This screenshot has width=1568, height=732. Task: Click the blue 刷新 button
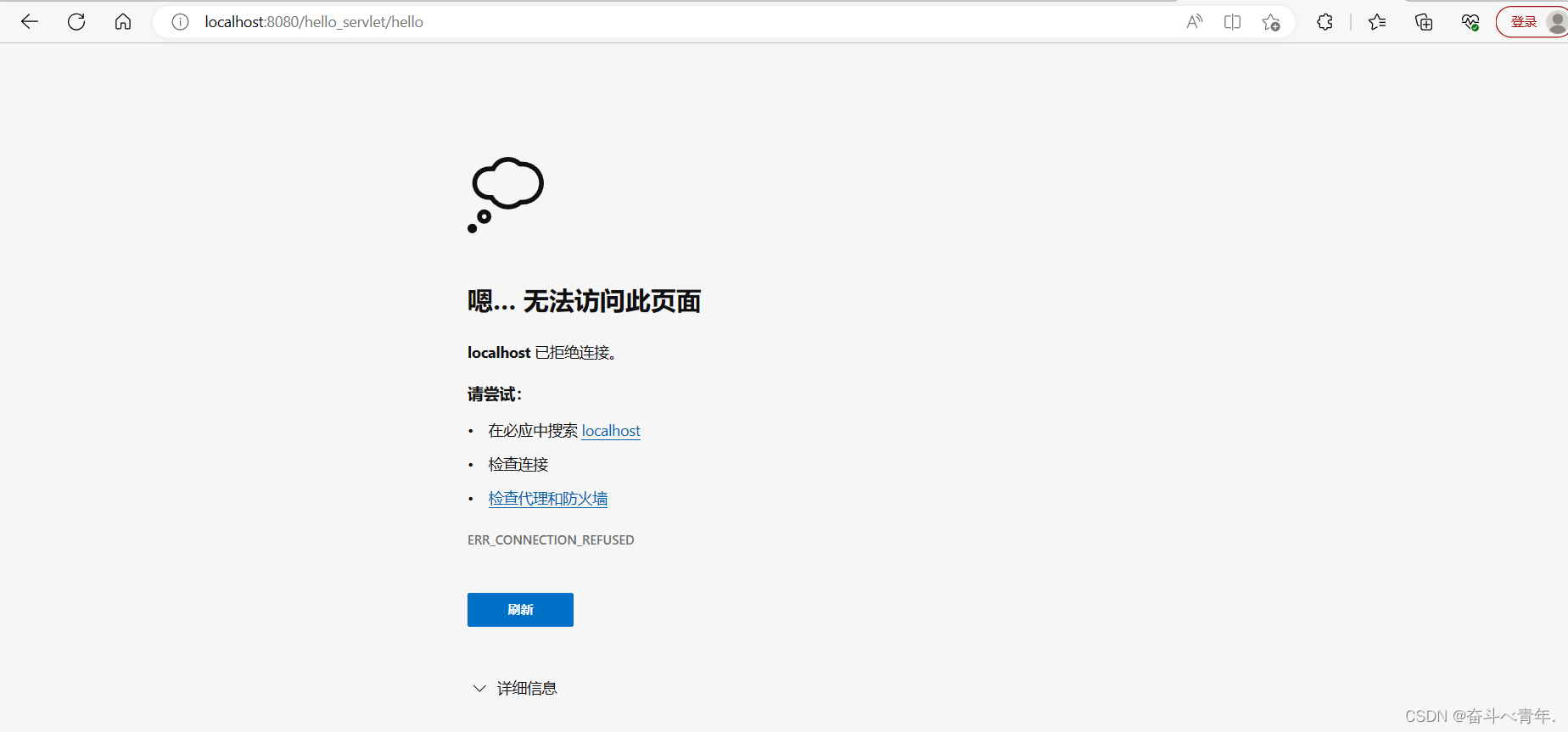tap(520, 610)
